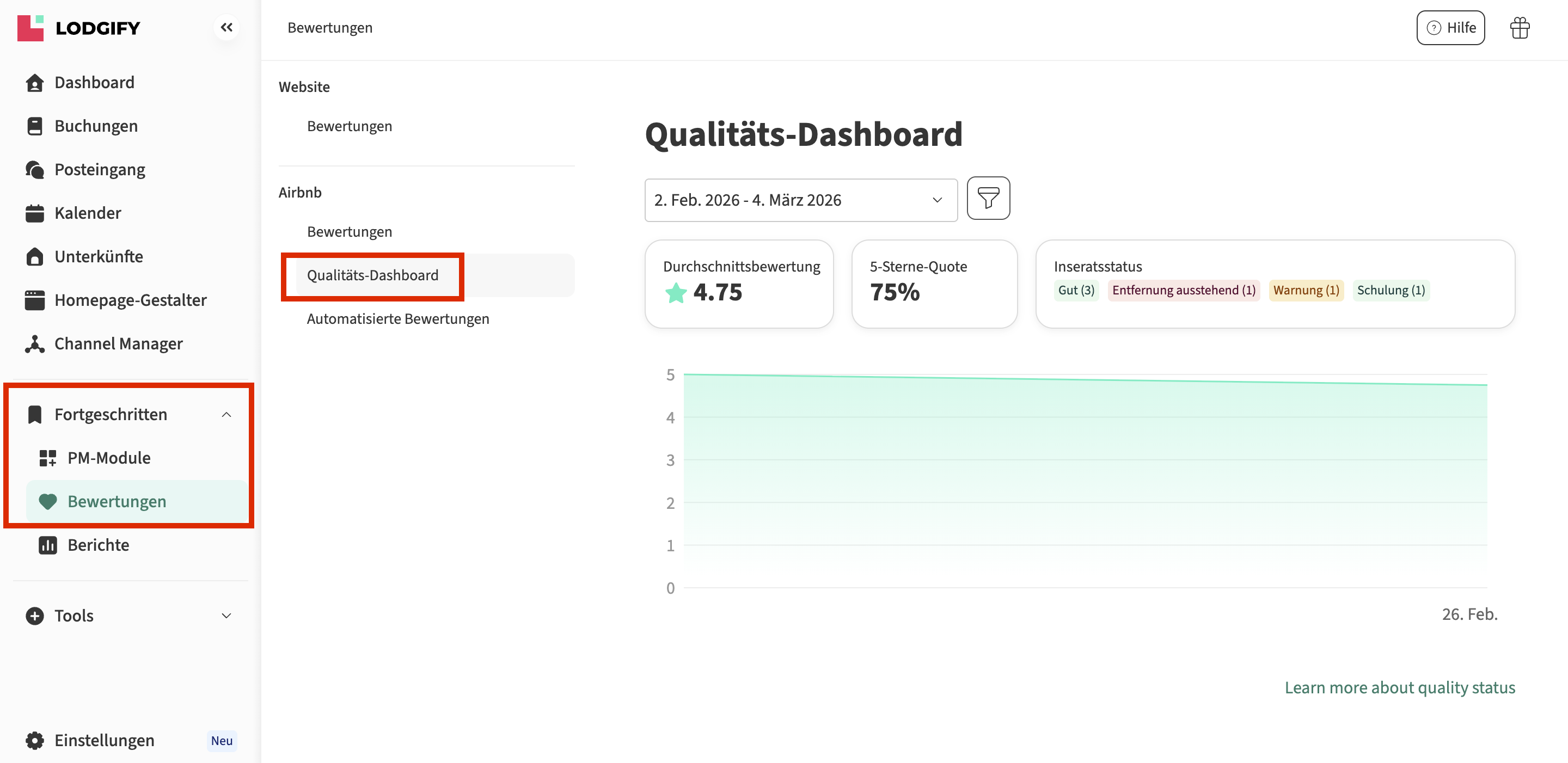This screenshot has width=1568, height=763.
Task: Expand the Tools section chevron
Action: click(x=226, y=616)
